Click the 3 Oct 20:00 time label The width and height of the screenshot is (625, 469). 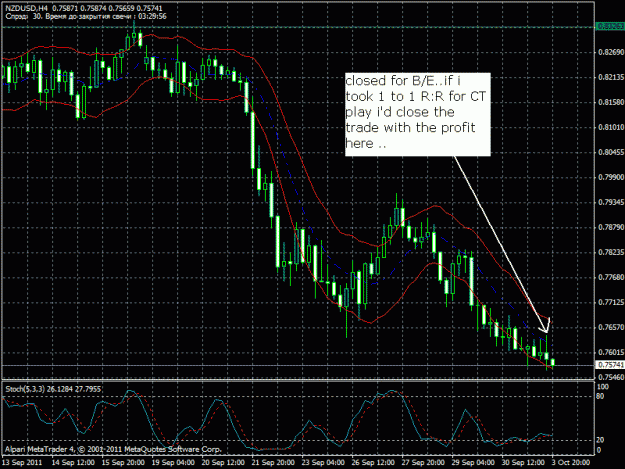tap(571, 462)
